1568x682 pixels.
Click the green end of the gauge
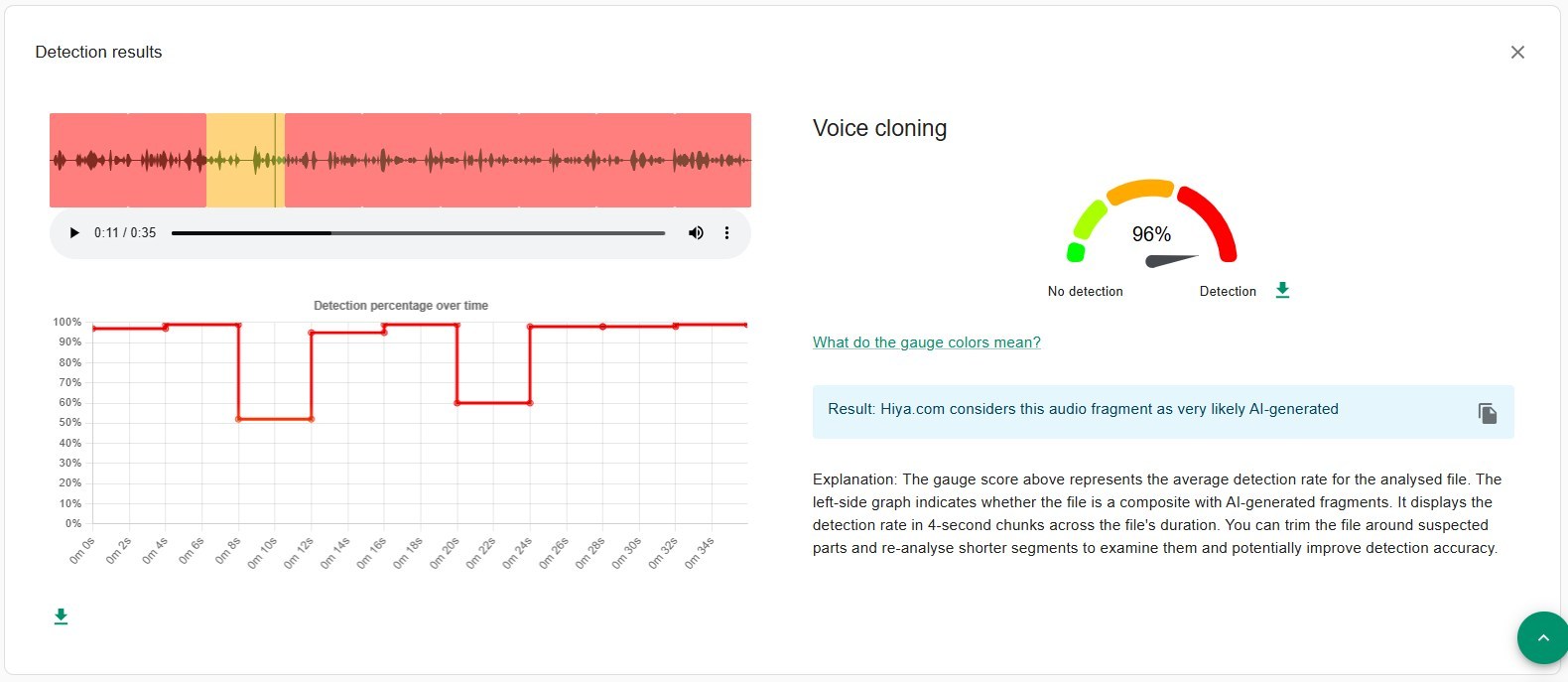coord(1075,252)
